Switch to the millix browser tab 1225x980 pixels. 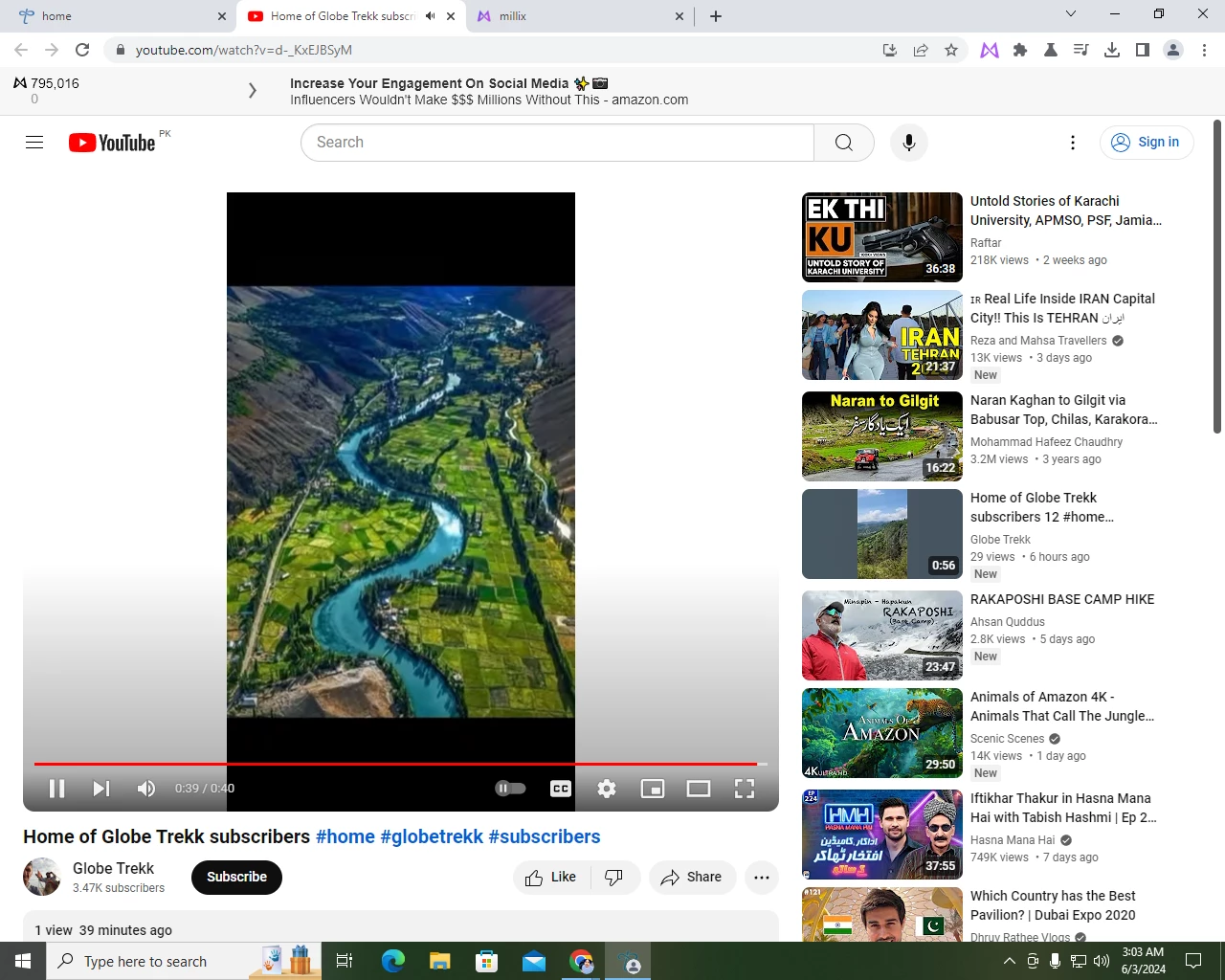[x=580, y=16]
